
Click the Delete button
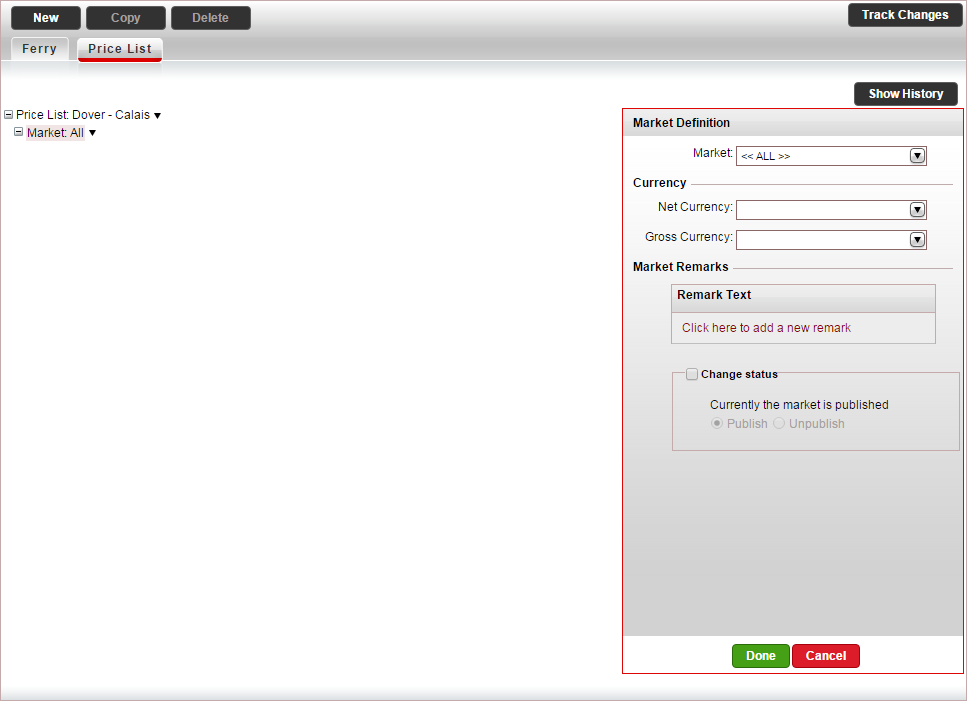click(x=211, y=18)
